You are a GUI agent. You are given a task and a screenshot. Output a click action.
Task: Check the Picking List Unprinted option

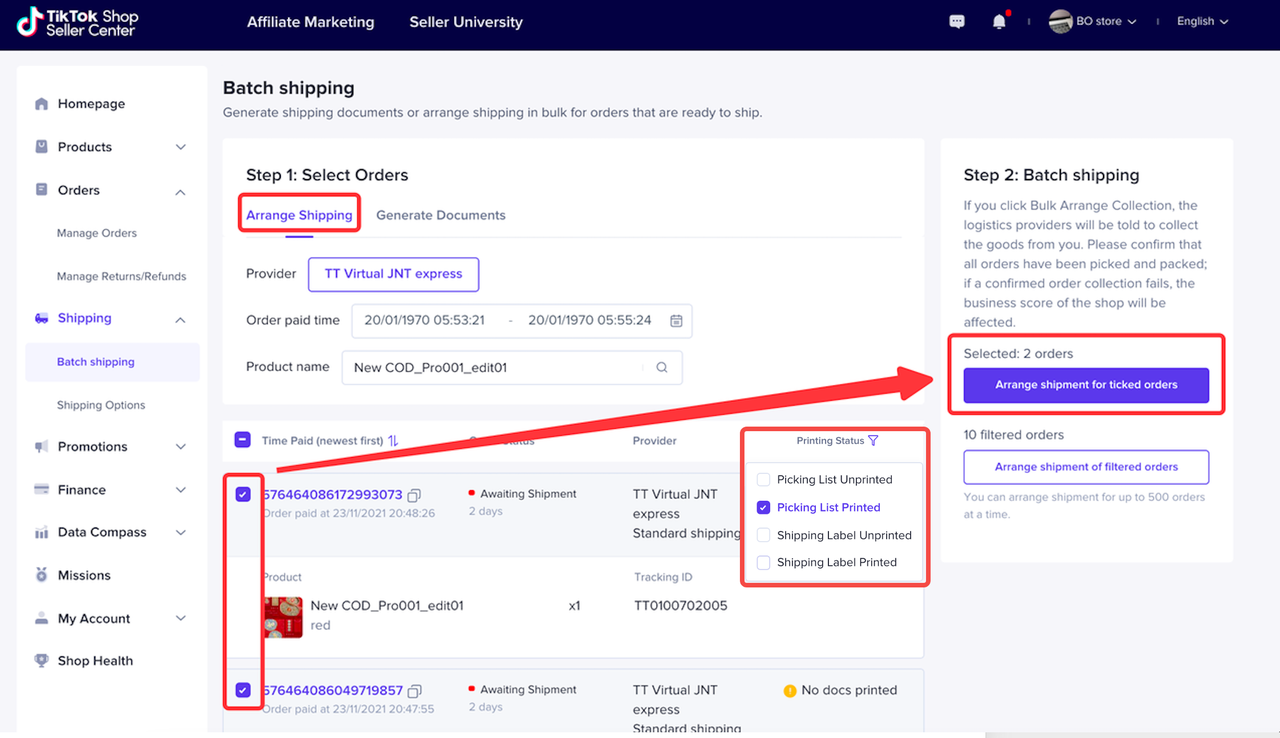coord(764,480)
